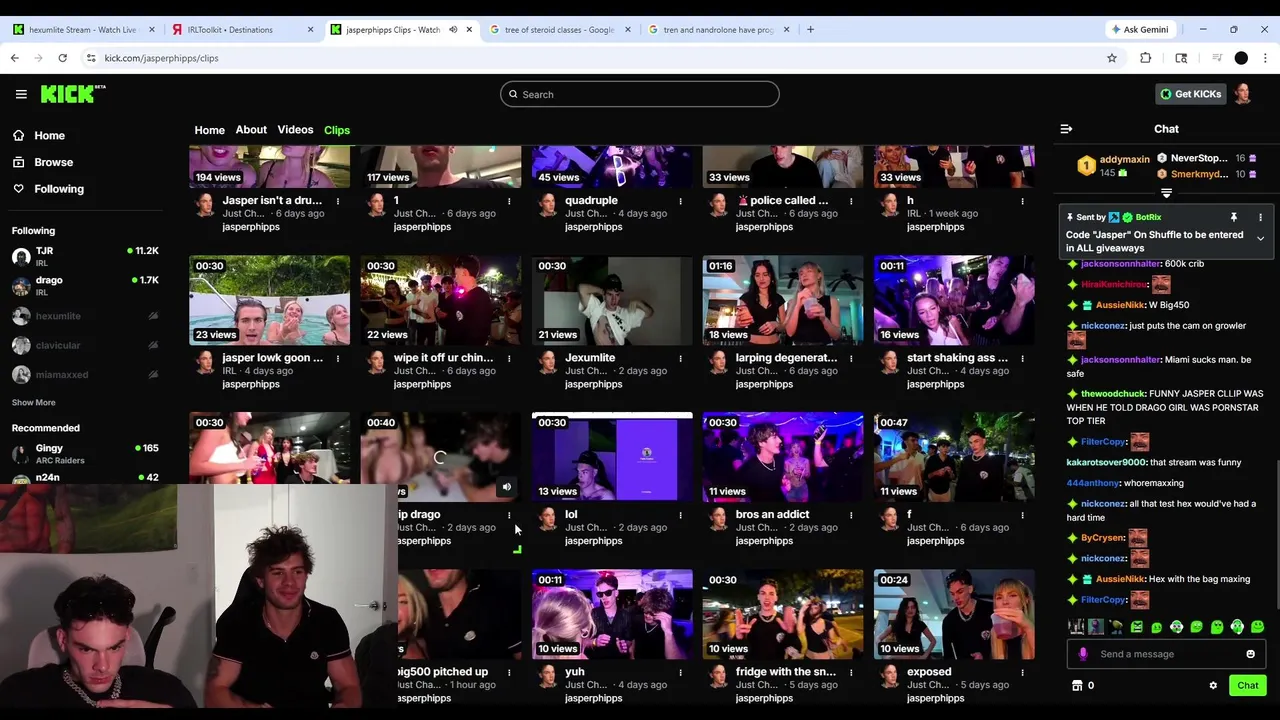Expand the gift leaderboard handle
1280x720 pixels.
pyautogui.click(x=1166, y=193)
